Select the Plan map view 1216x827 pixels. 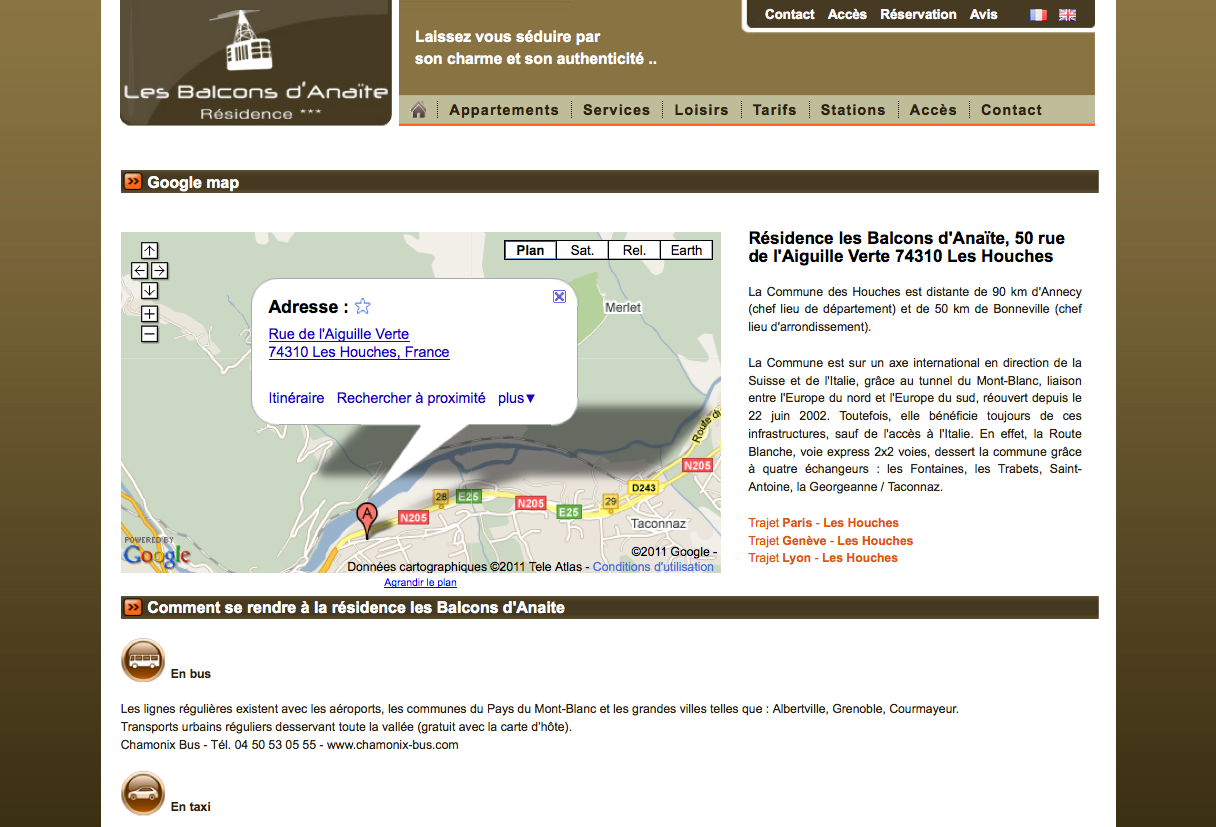click(x=530, y=250)
